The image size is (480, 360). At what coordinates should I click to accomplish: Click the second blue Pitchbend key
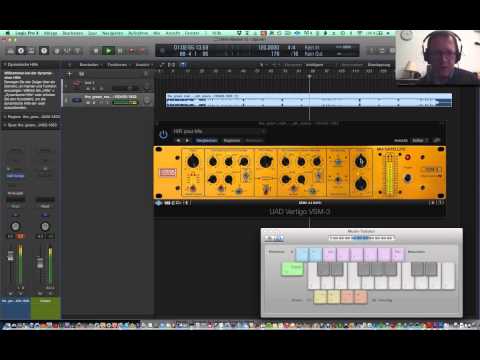[x=315, y=255]
